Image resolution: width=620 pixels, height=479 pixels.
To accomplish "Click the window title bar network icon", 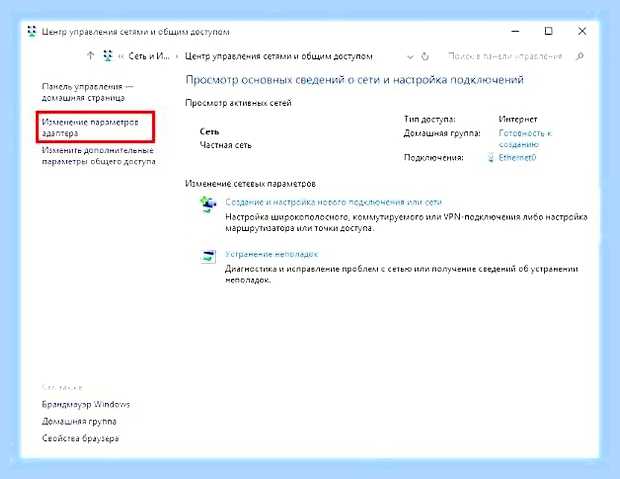I will tap(32, 32).
